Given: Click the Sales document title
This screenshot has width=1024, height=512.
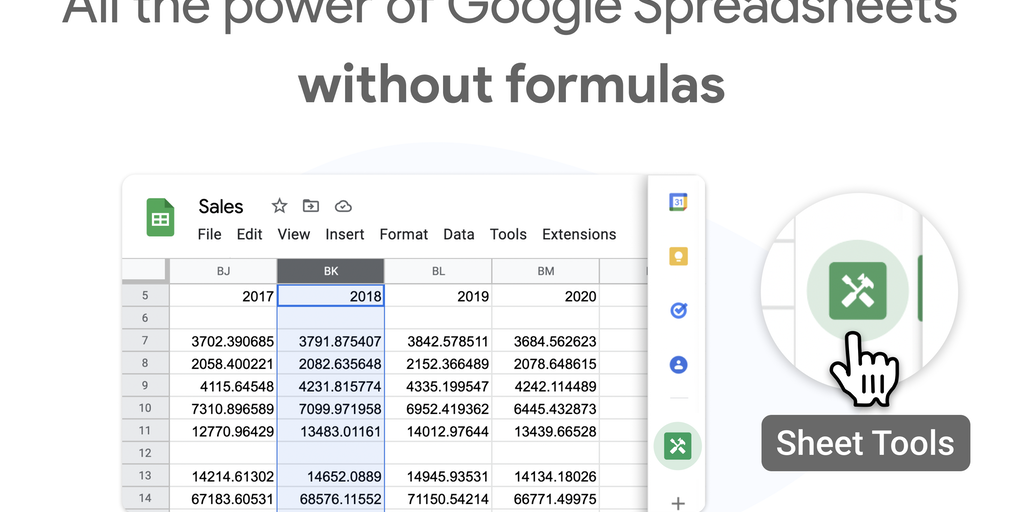Looking at the screenshot, I should tap(221, 206).
